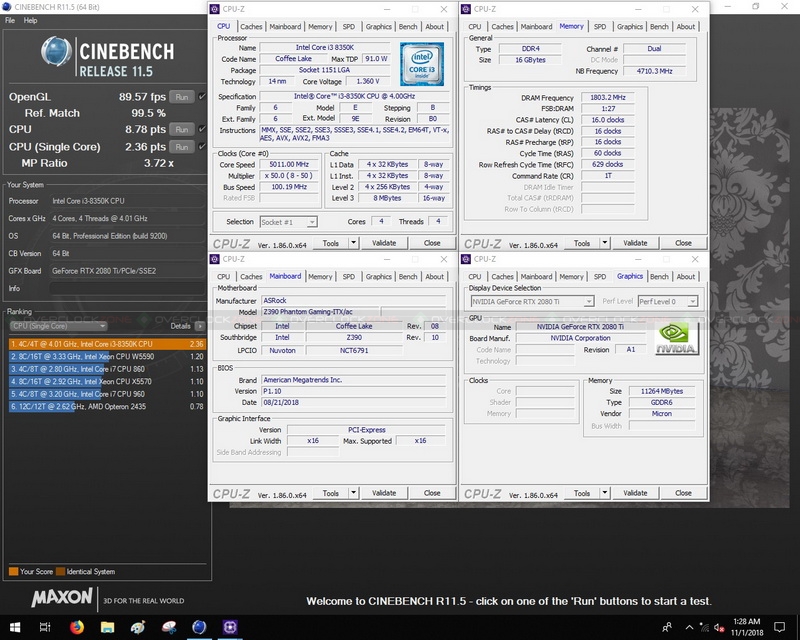This screenshot has height=640, width=800.
Task: Open the Action Center notification icon
Action: point(779,627)
